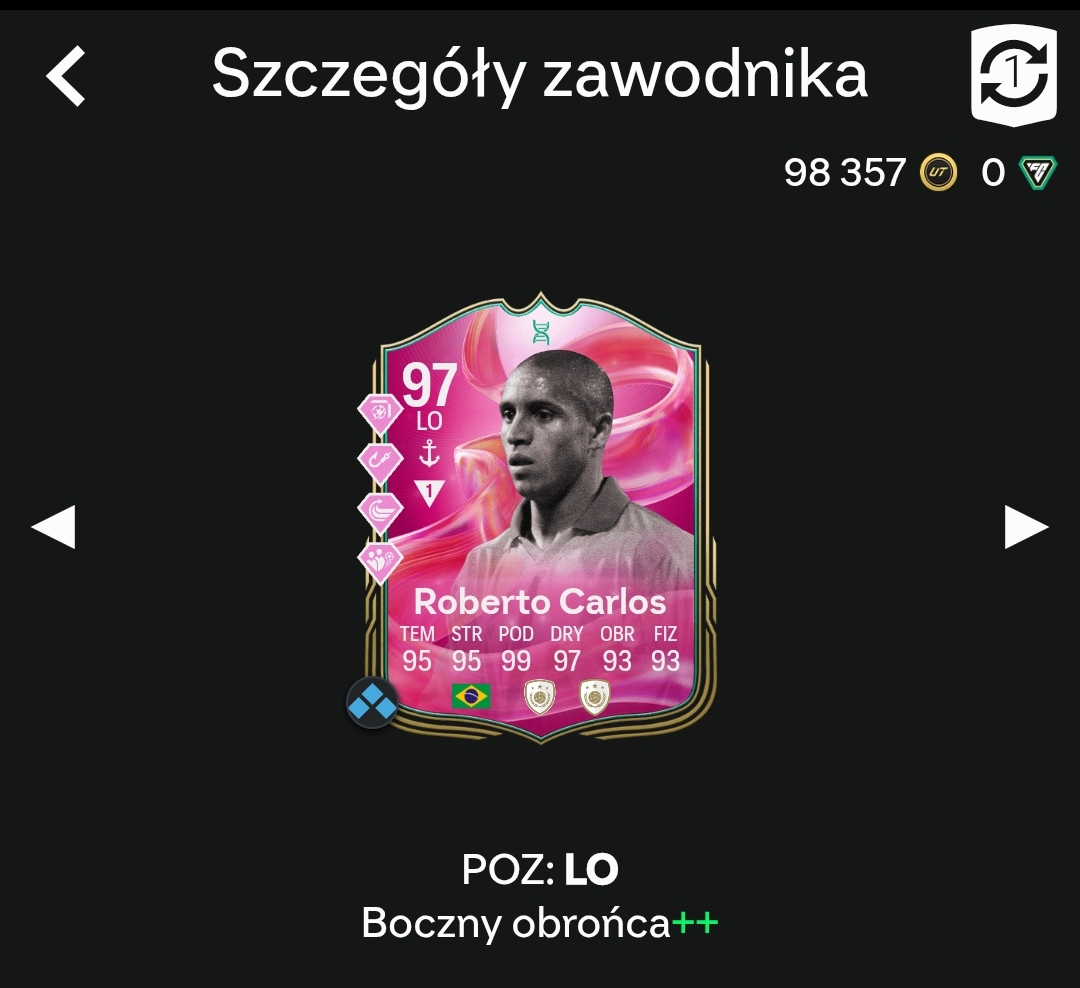
Task: Open the swap player shield icon
Action: coord(1014,76)
